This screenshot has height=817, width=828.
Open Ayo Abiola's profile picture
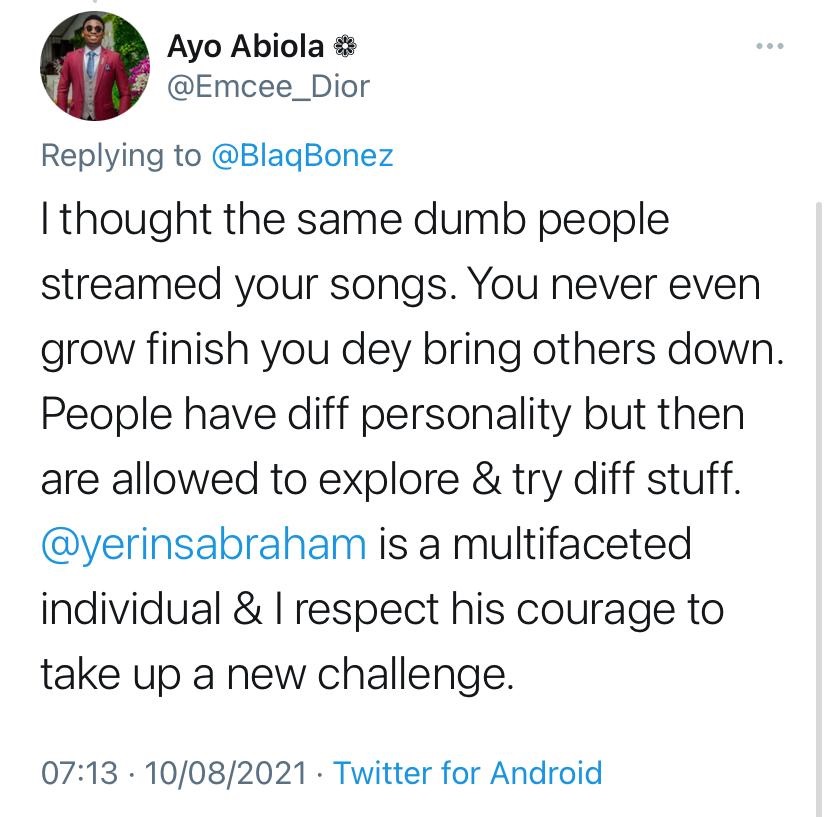pos(90,67)
